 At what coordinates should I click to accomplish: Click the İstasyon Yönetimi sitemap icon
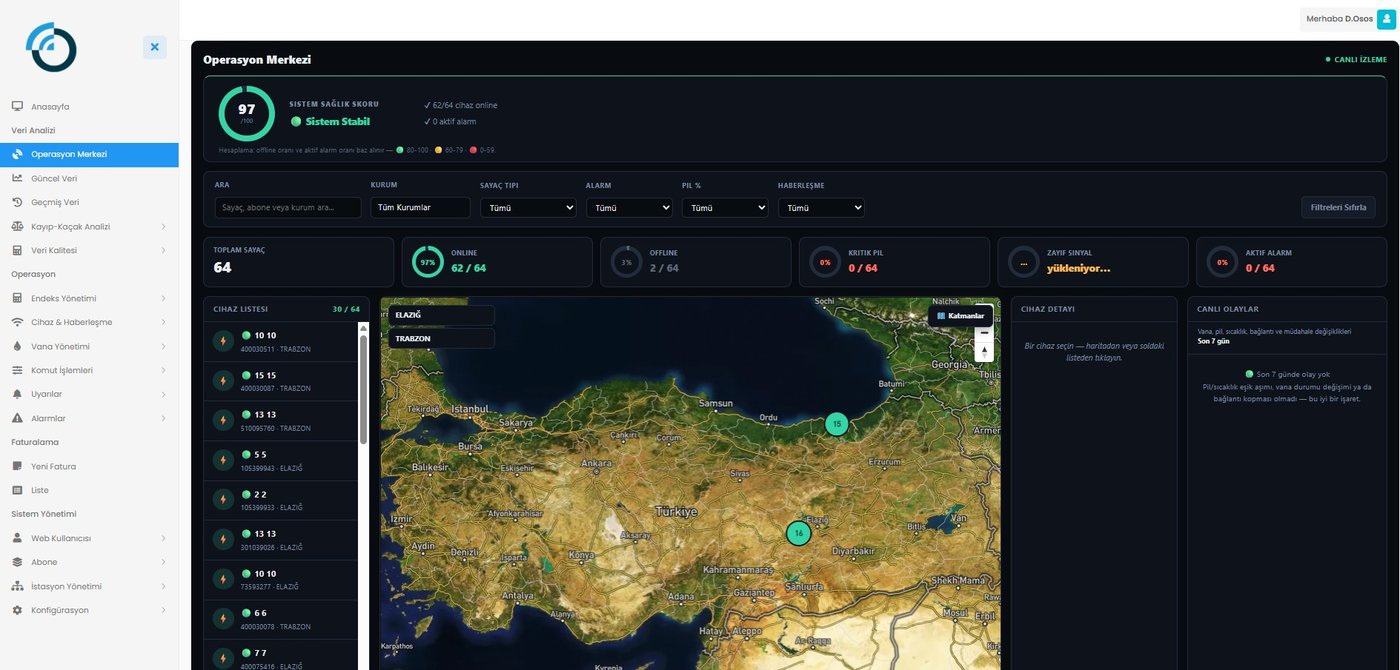tap(17, 586)
